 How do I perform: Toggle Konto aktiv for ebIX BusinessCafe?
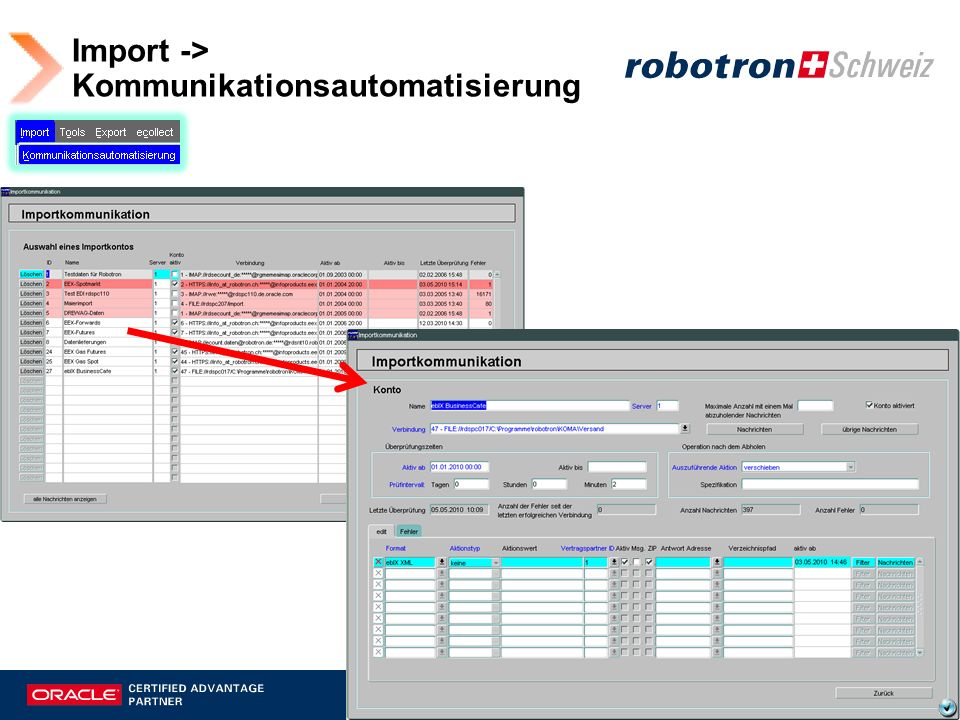175,371
